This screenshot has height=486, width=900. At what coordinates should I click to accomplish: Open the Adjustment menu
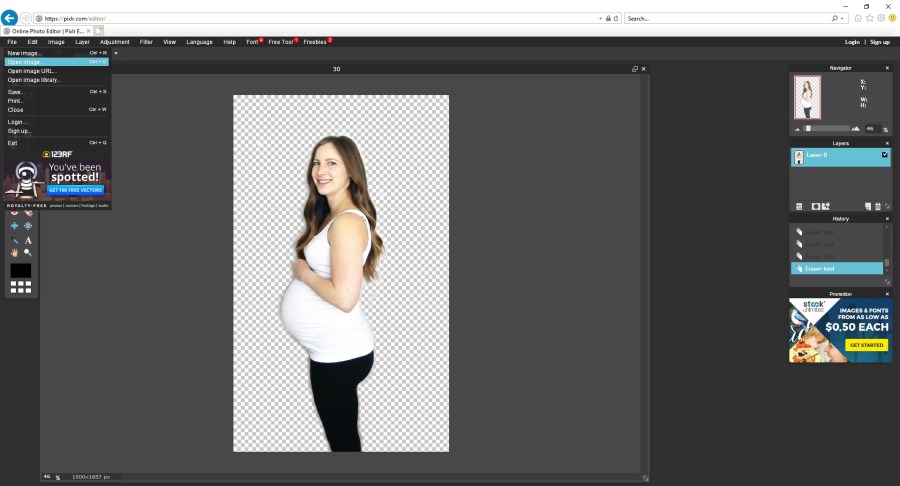[114, 42]
